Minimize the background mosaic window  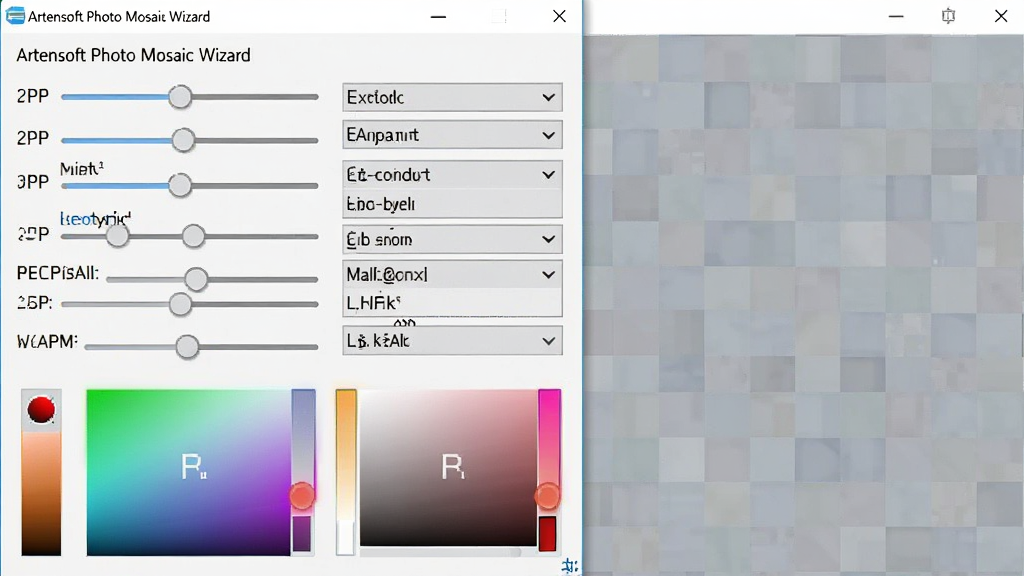click(x=896, y=16)
